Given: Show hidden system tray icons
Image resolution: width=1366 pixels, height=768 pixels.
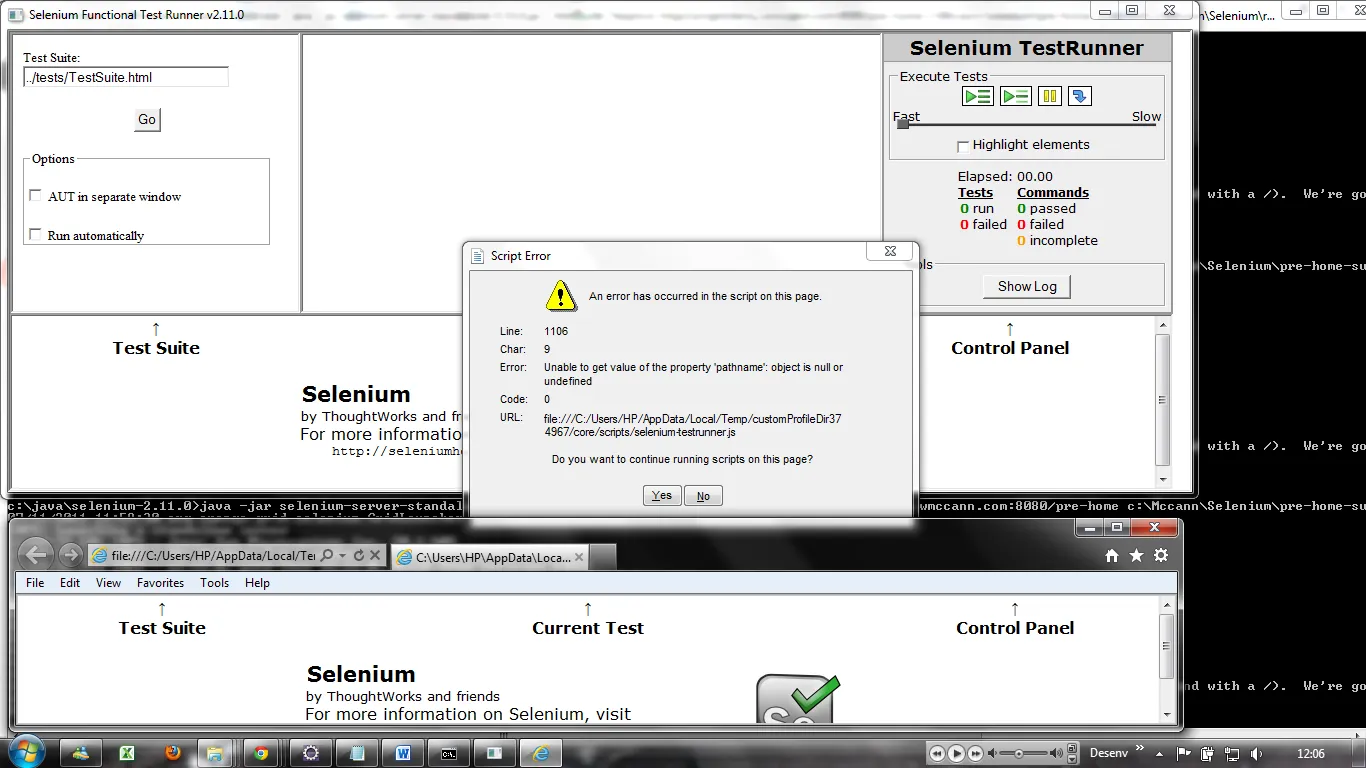Looking at the screenshot, I should [1160, 753].
